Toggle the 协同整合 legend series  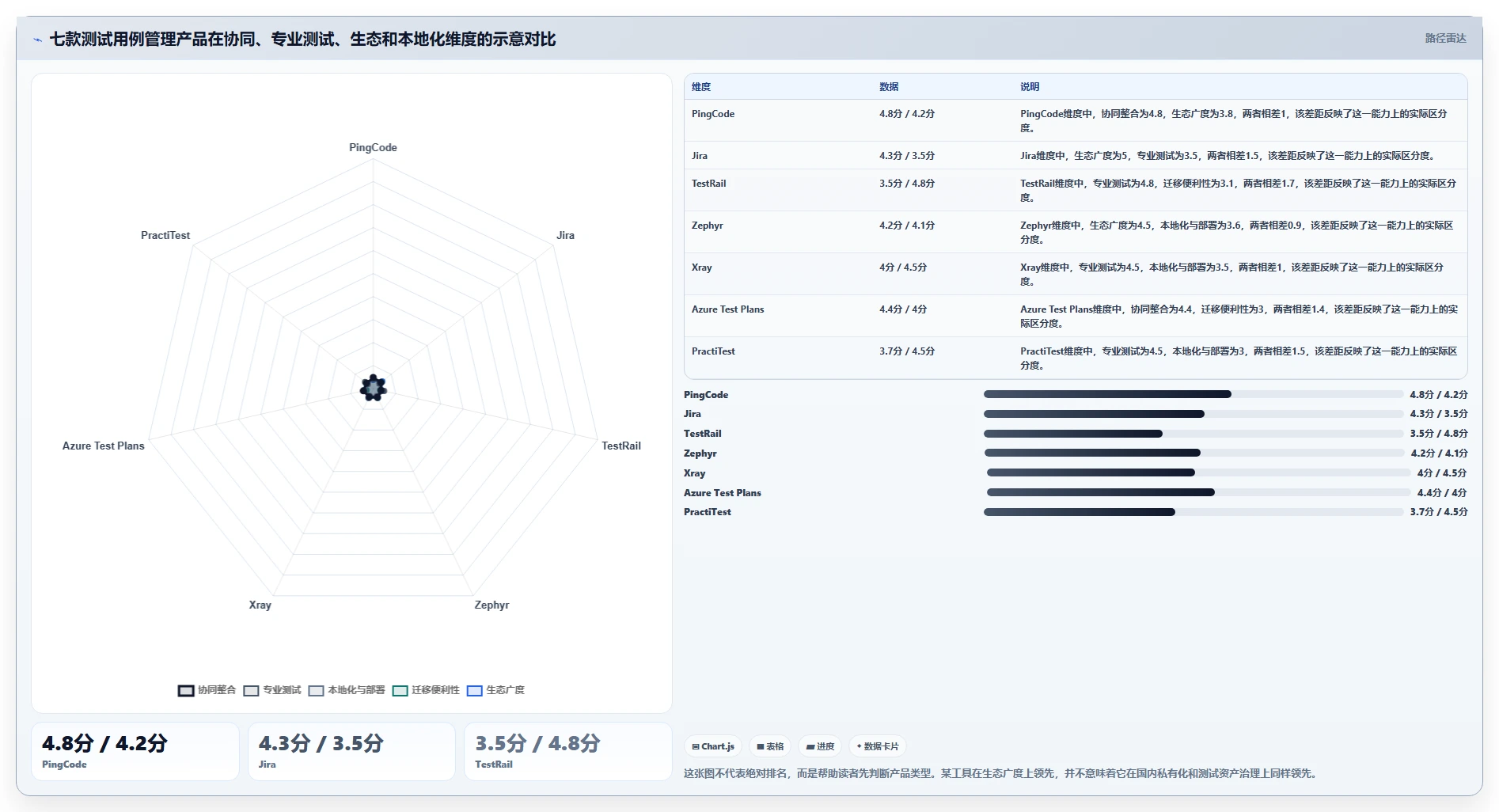(207, 690)
